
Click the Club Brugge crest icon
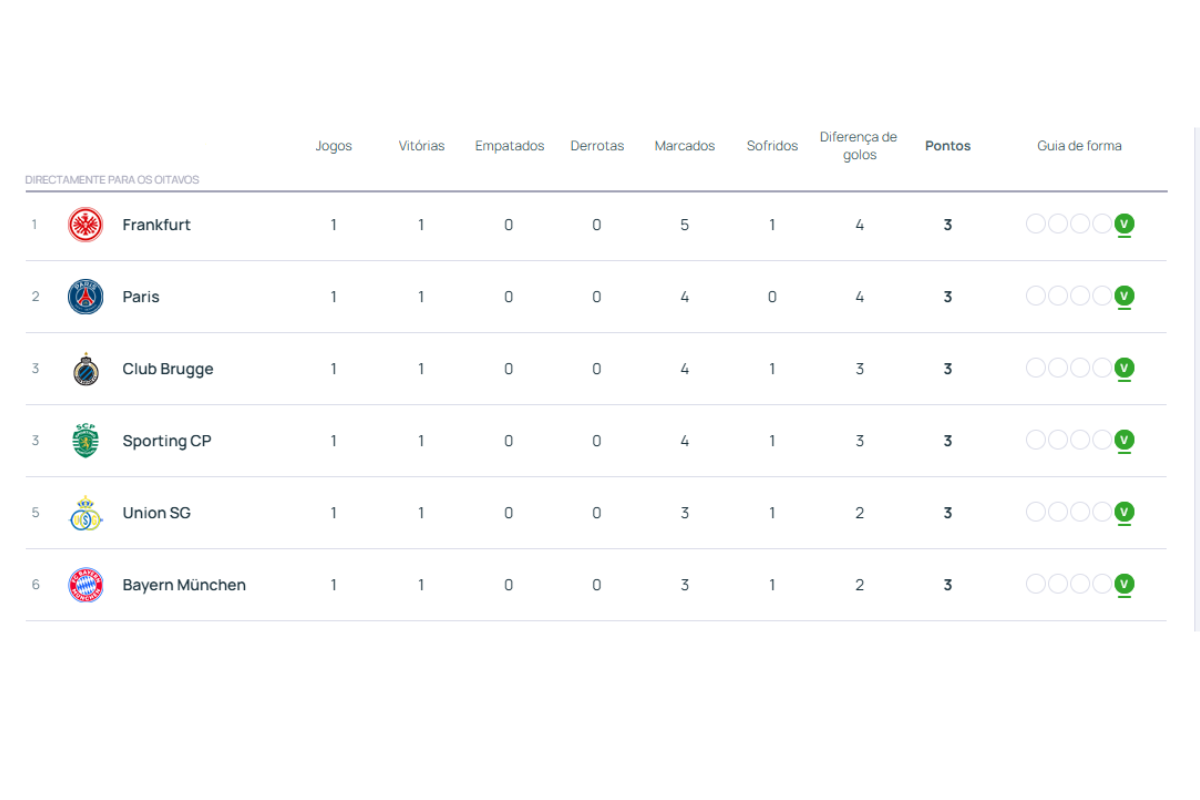pyautogui.click(x=85, y=369)
